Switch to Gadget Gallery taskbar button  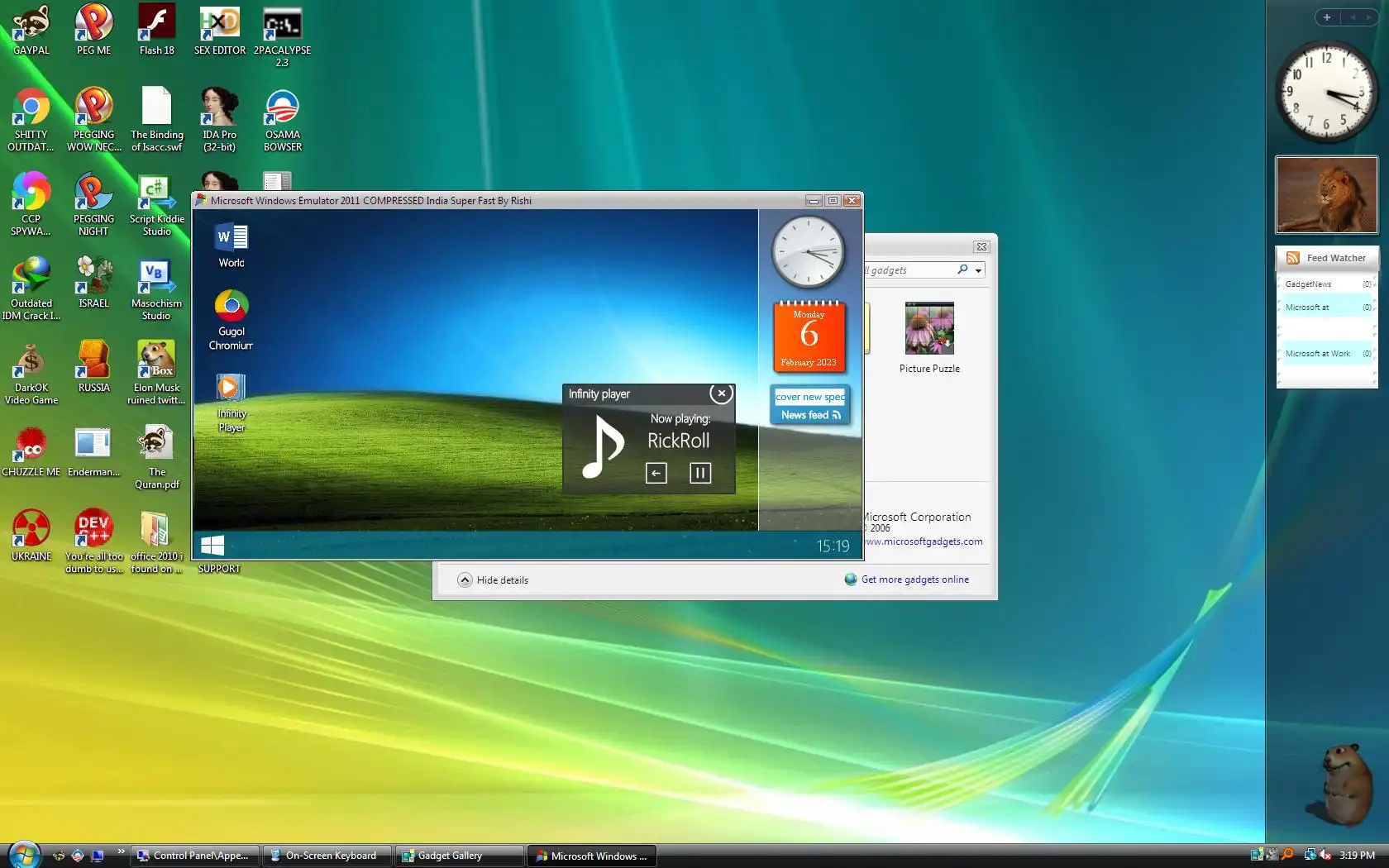pos(460,856)
